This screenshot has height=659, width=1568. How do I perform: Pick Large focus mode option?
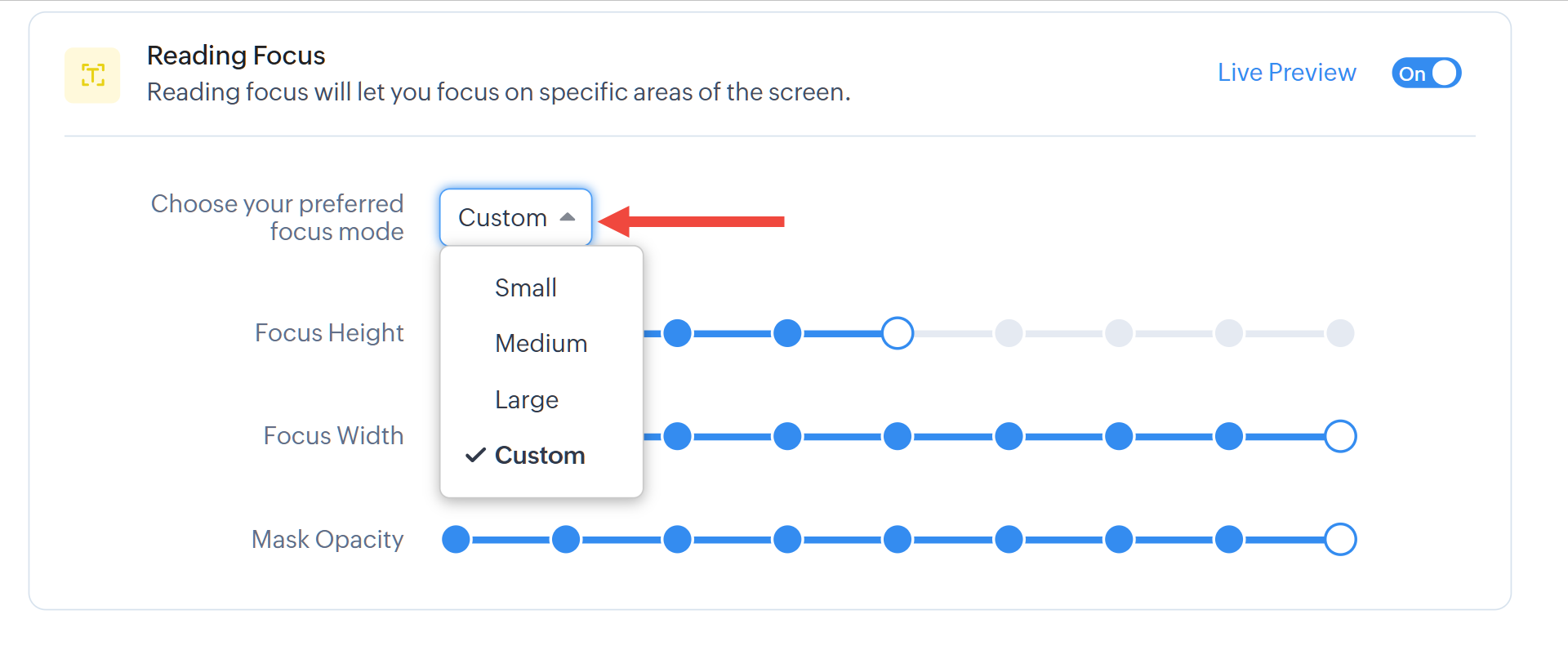pyautogui.click(x=526, y=399)
